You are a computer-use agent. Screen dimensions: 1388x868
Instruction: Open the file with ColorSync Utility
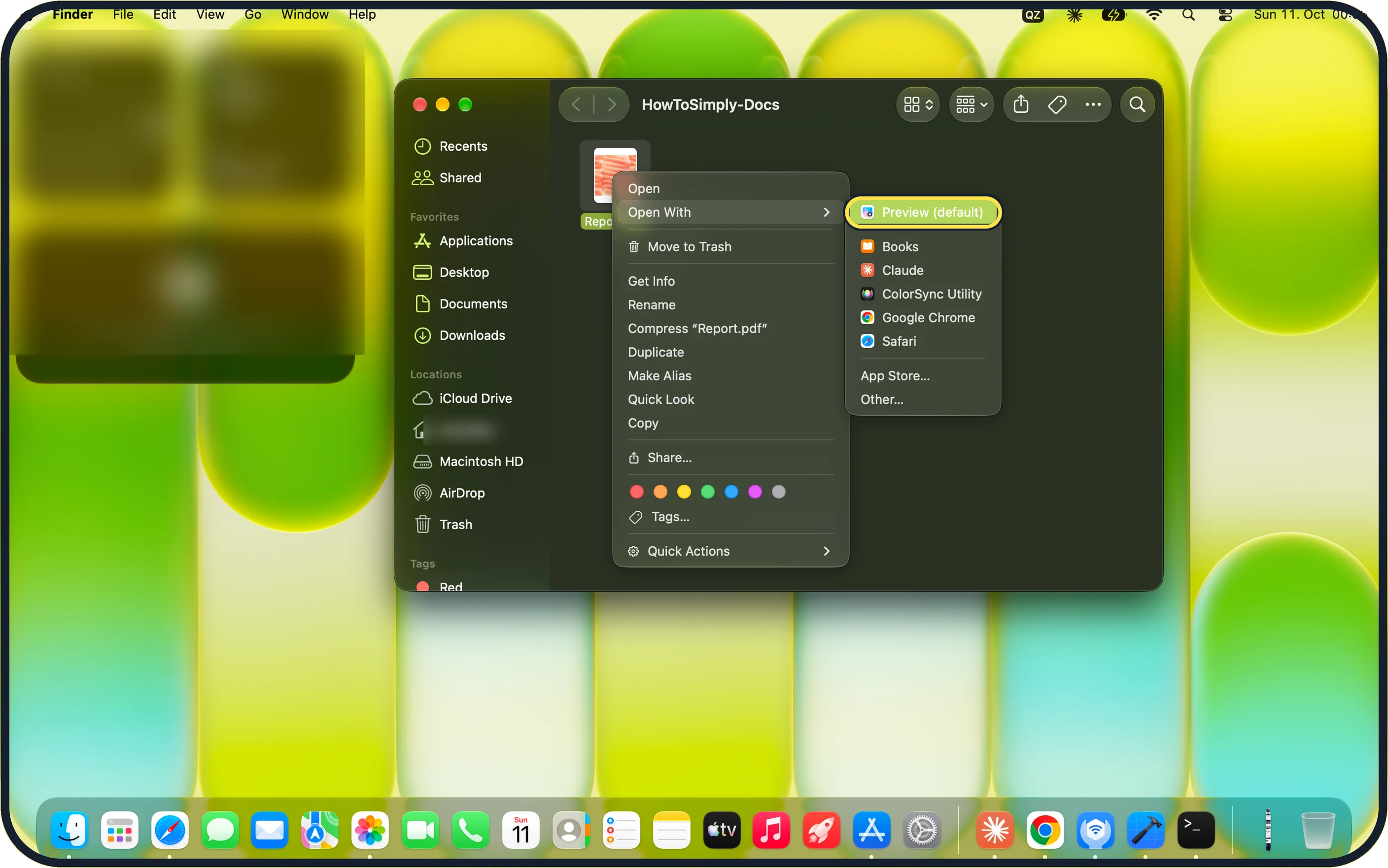pos(922,294)
